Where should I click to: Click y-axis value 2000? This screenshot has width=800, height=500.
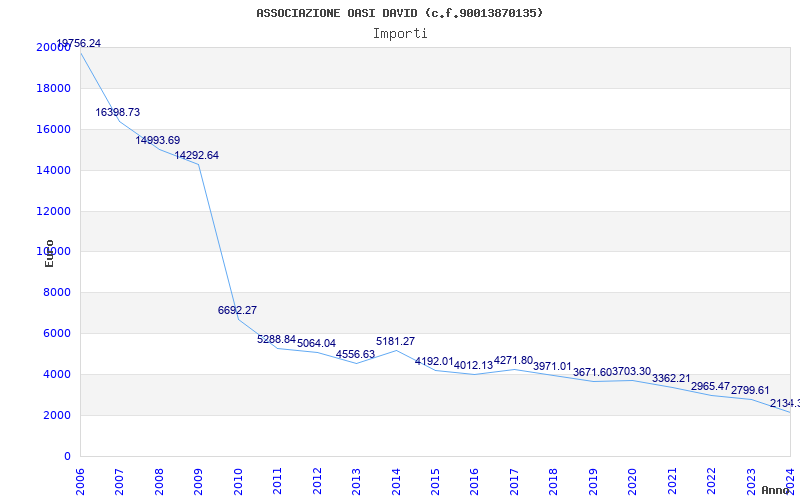click(57, 415)
